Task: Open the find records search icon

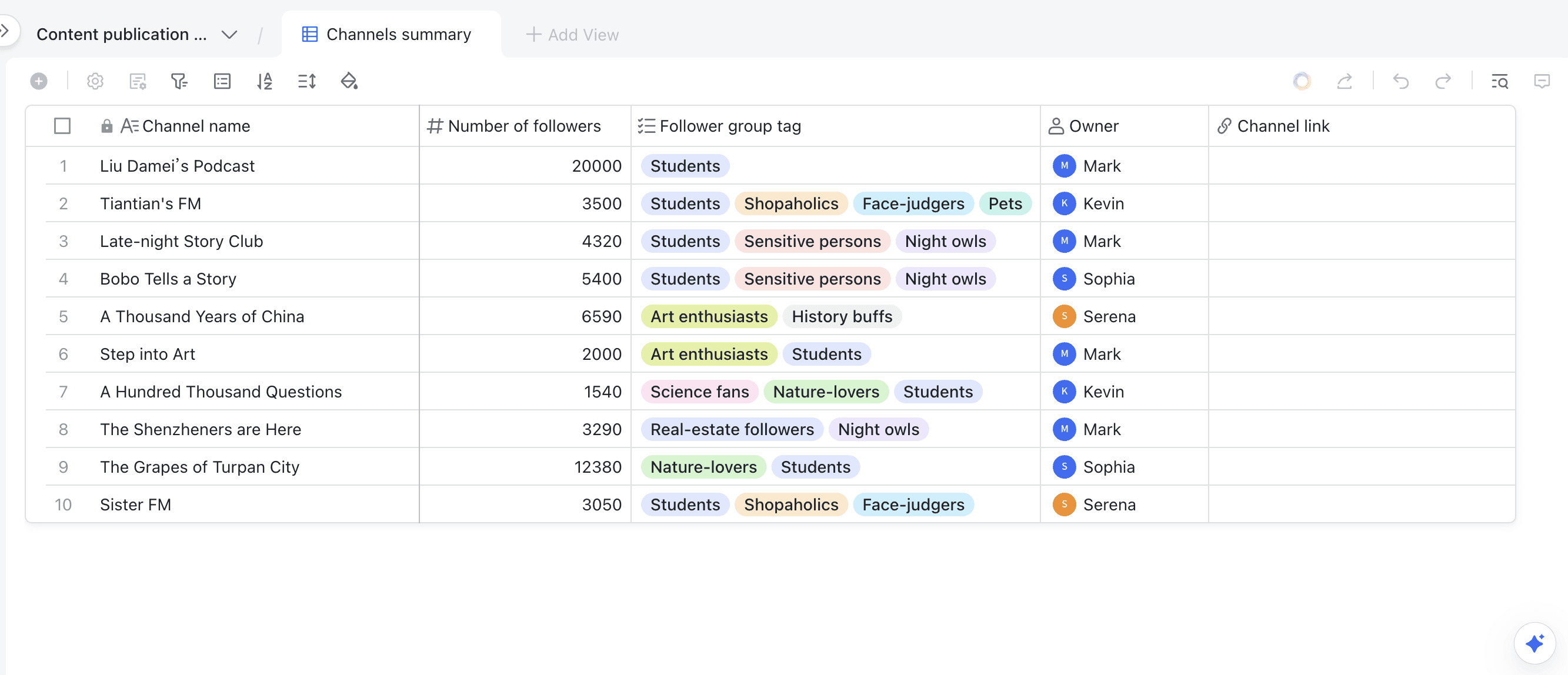Action: (1499, 81)
